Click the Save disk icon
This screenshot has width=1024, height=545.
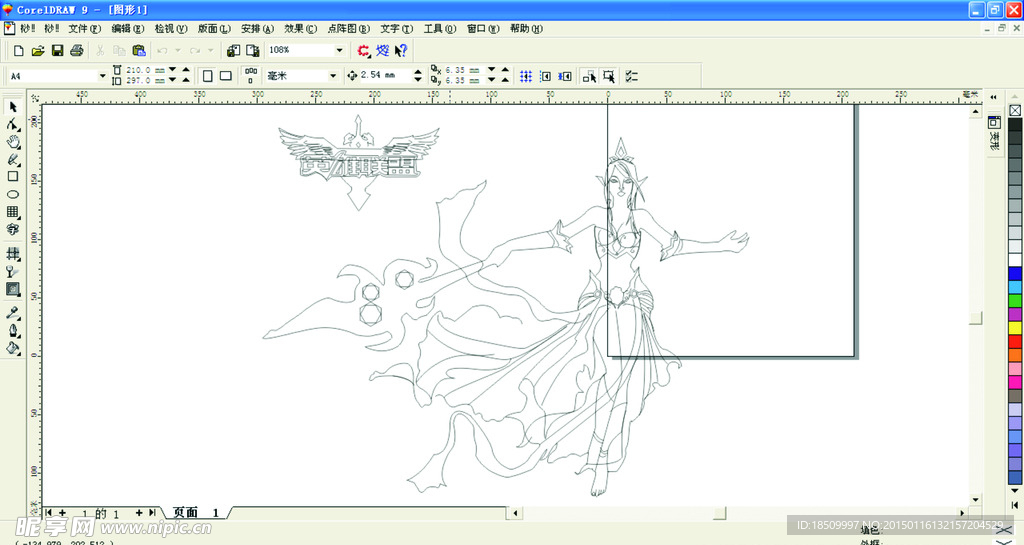[57, 51]
